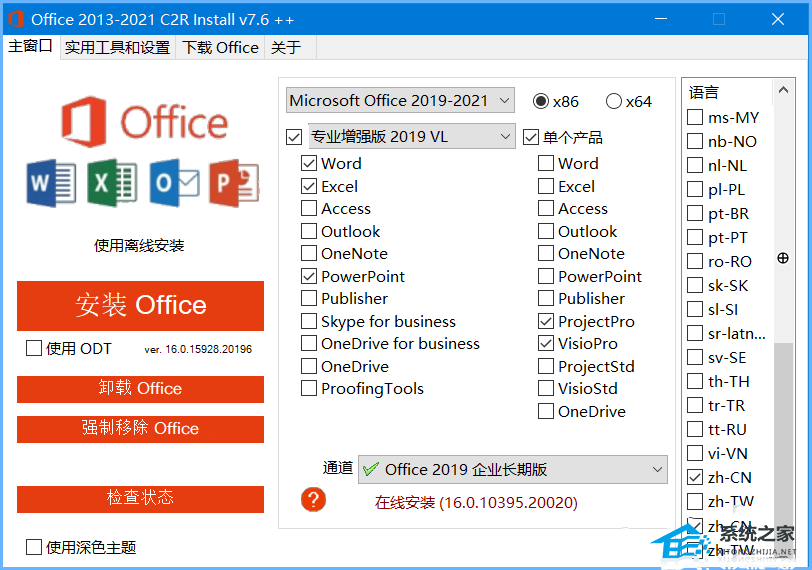Enable ProjectStd single product

tap(546, 366)
